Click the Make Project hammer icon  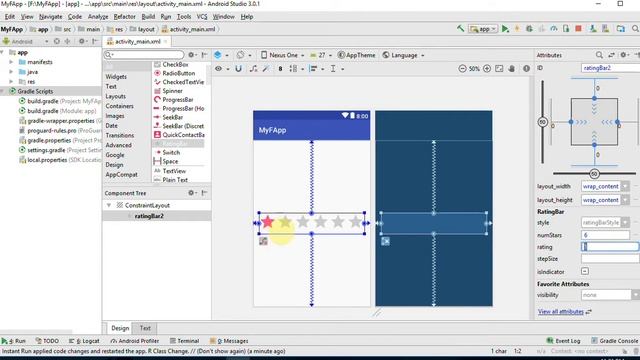[461, 29]
